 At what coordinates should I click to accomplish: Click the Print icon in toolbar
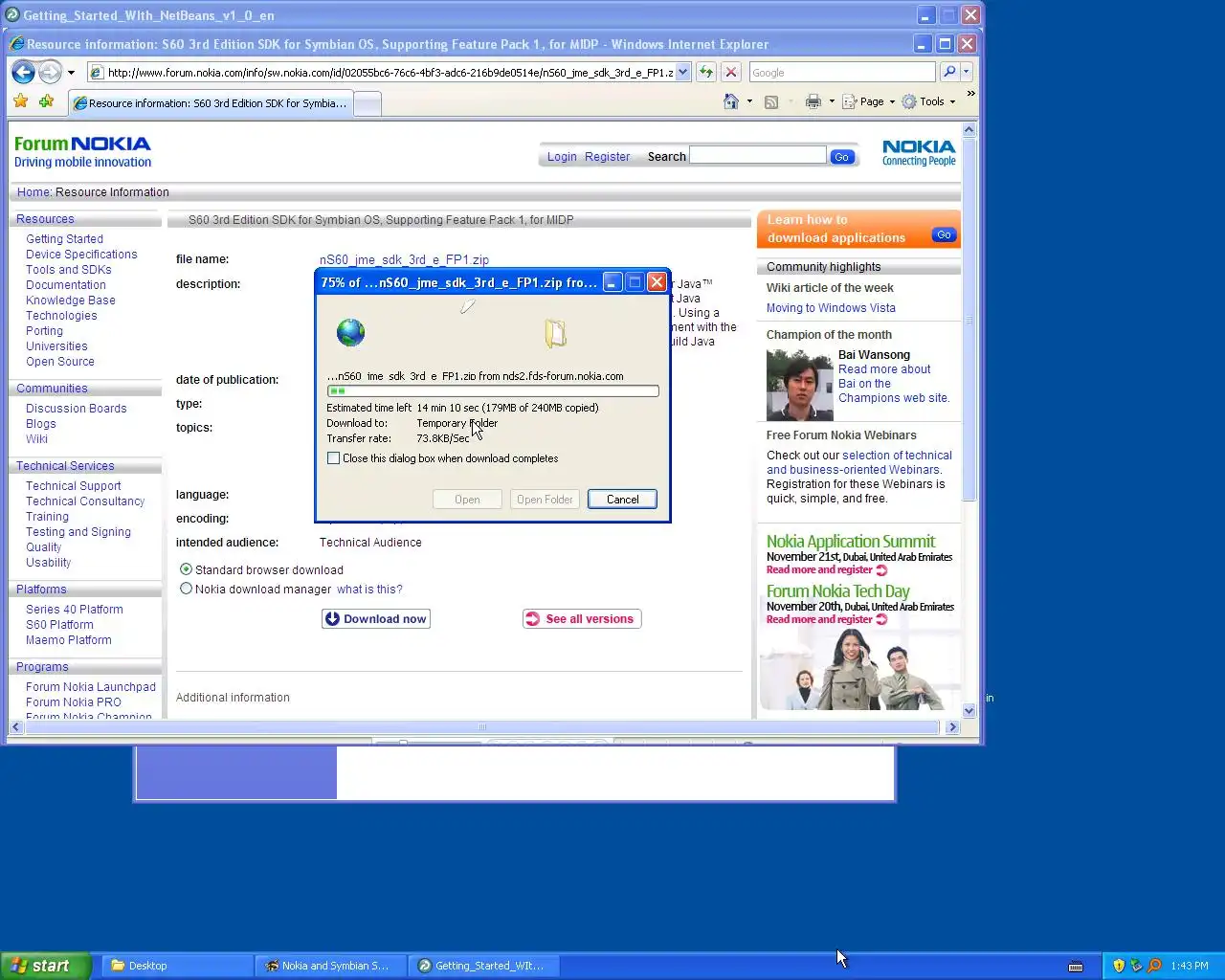[813, 101]
